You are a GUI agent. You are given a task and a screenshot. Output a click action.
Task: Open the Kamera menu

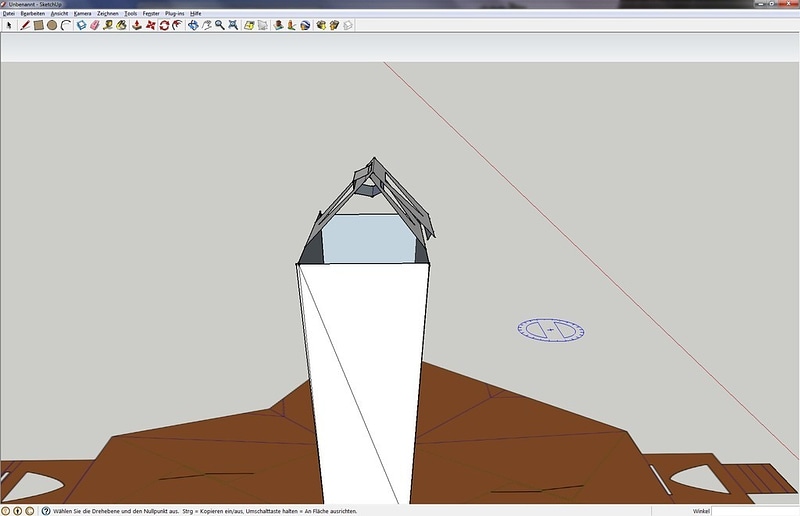[82, 13]
